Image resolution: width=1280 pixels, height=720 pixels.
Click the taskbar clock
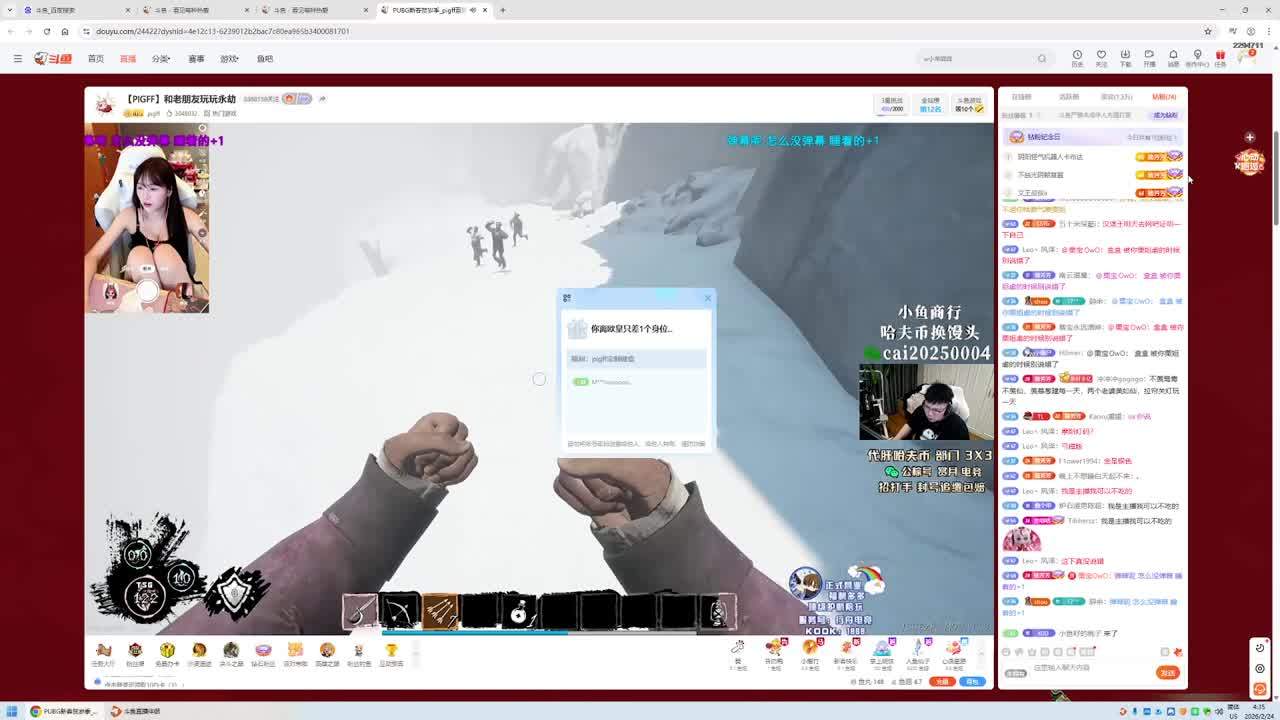[1260, 711]
